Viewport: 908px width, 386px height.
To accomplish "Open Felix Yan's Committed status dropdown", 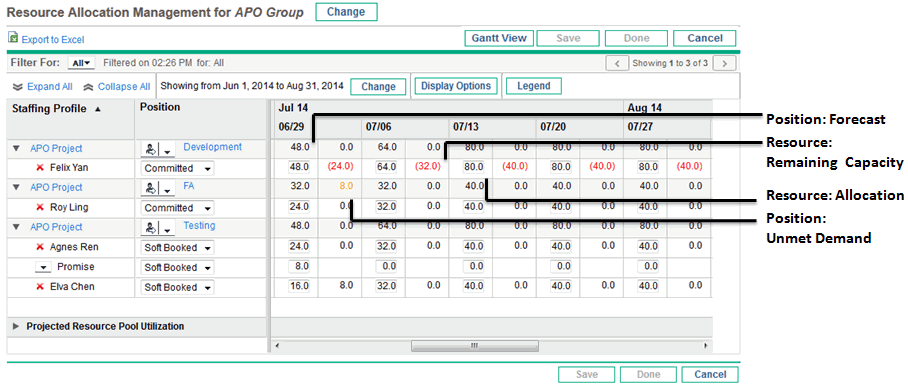I will (x=177, y=168).
